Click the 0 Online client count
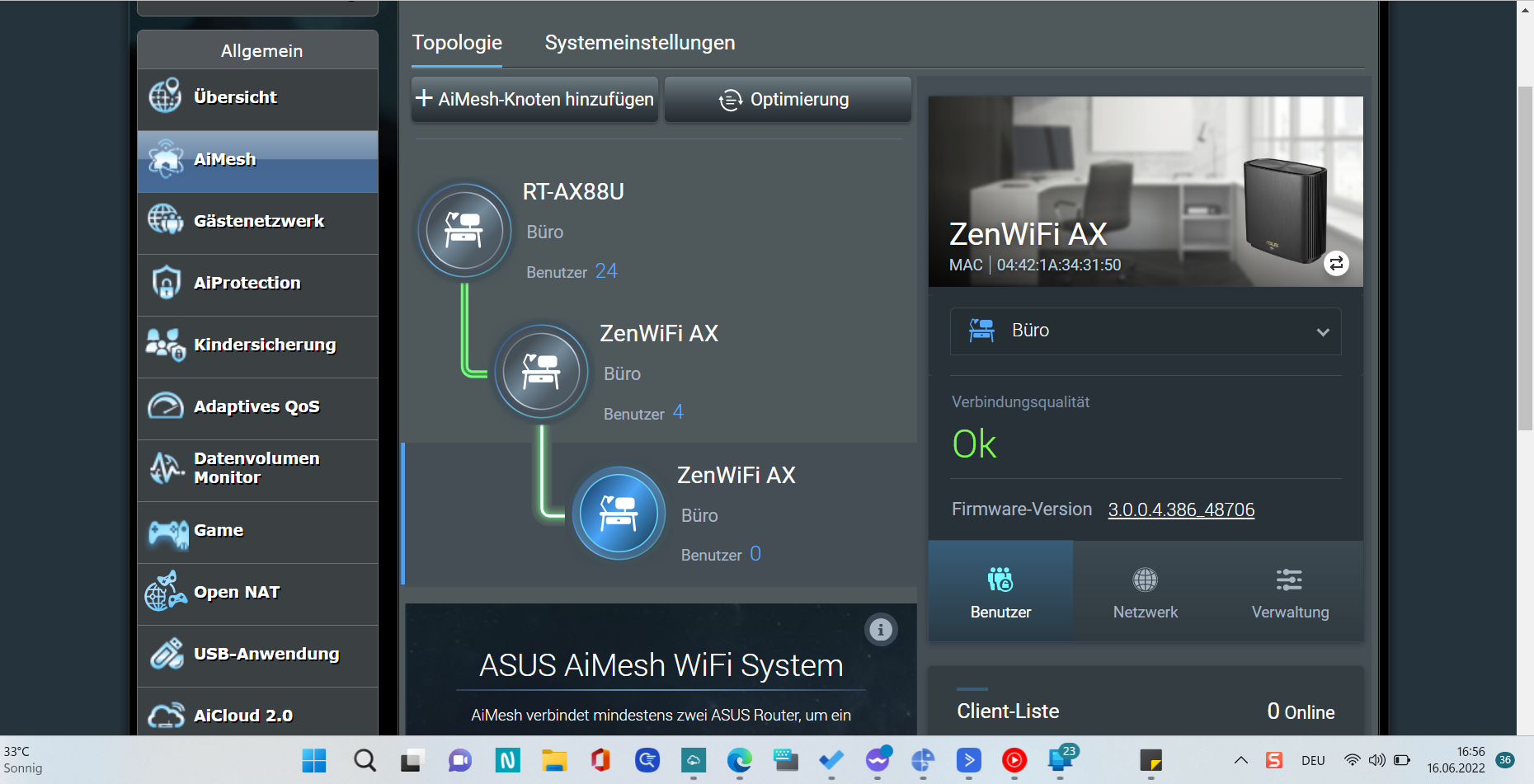The height and width of the screenshot is (784, 1534). (x=1301, y=711)
